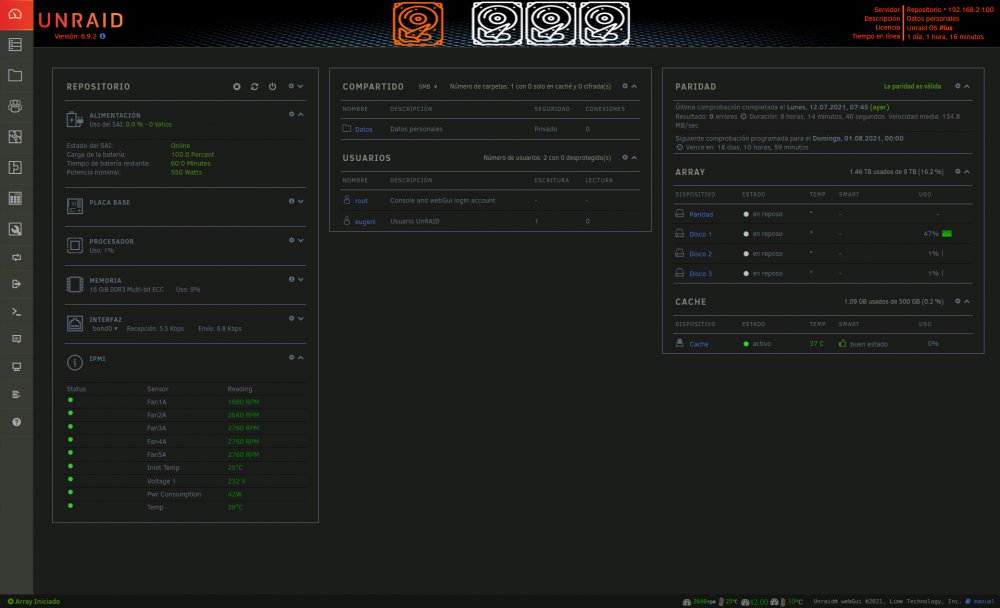
Task: Open the Repositorio panel gear settings
Action: [291, 86]
